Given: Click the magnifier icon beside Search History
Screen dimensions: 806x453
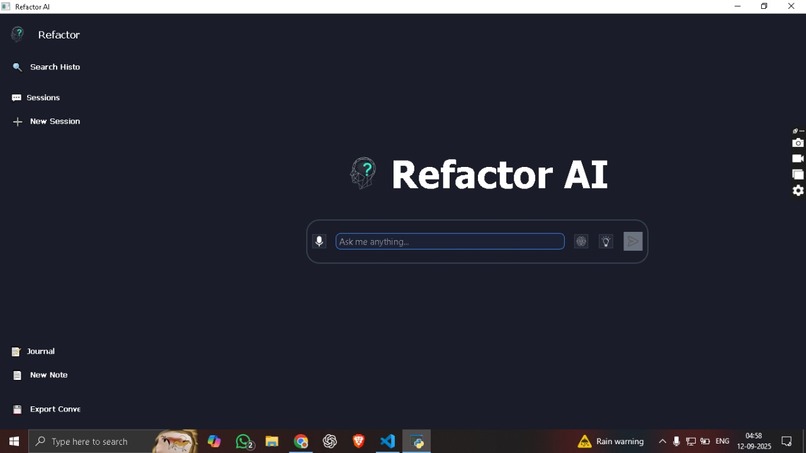Looking at the screenshot, I should pos(17,67).
